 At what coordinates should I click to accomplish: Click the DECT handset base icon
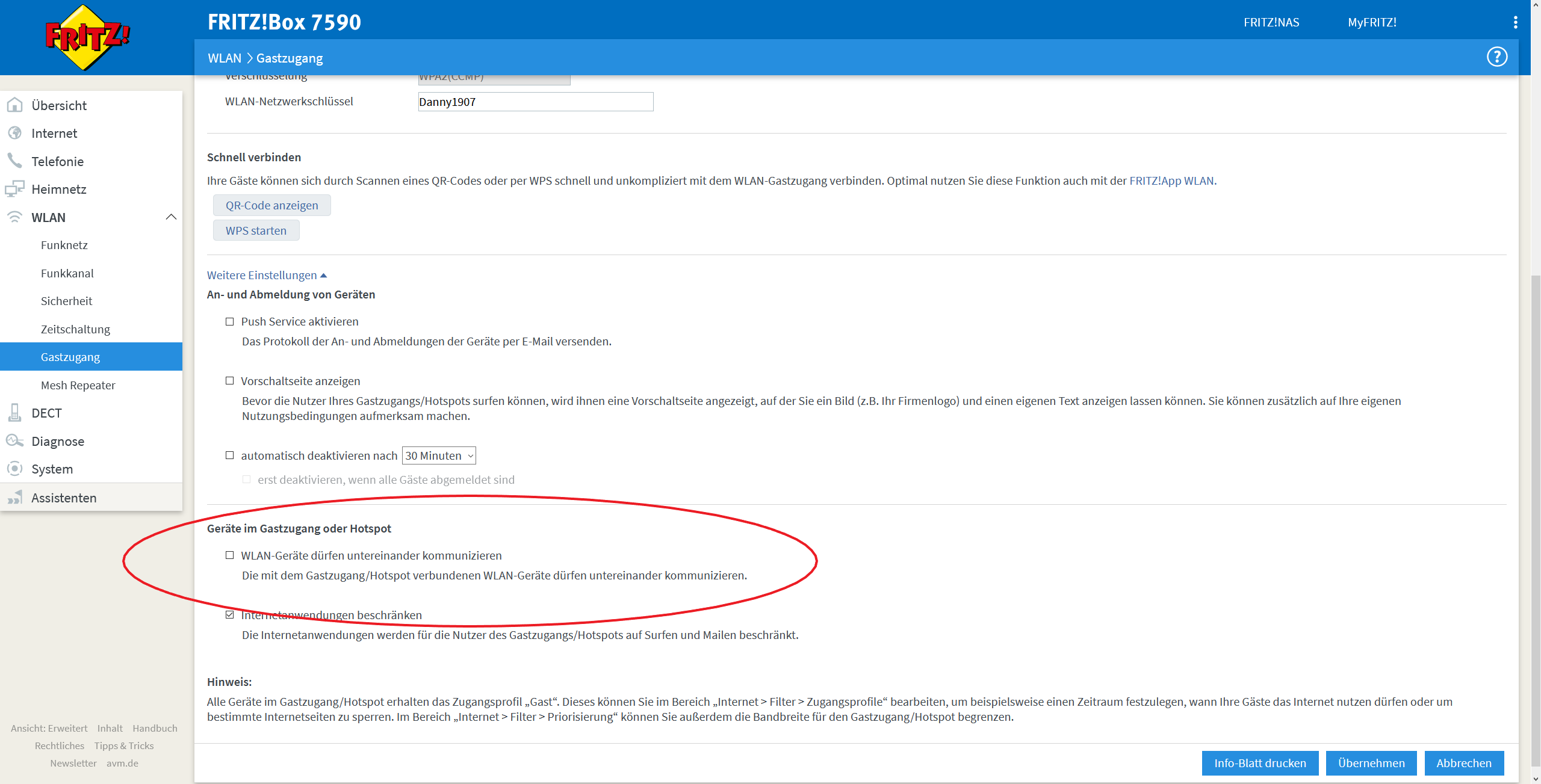pyautogui.click(x=14, y=413)
